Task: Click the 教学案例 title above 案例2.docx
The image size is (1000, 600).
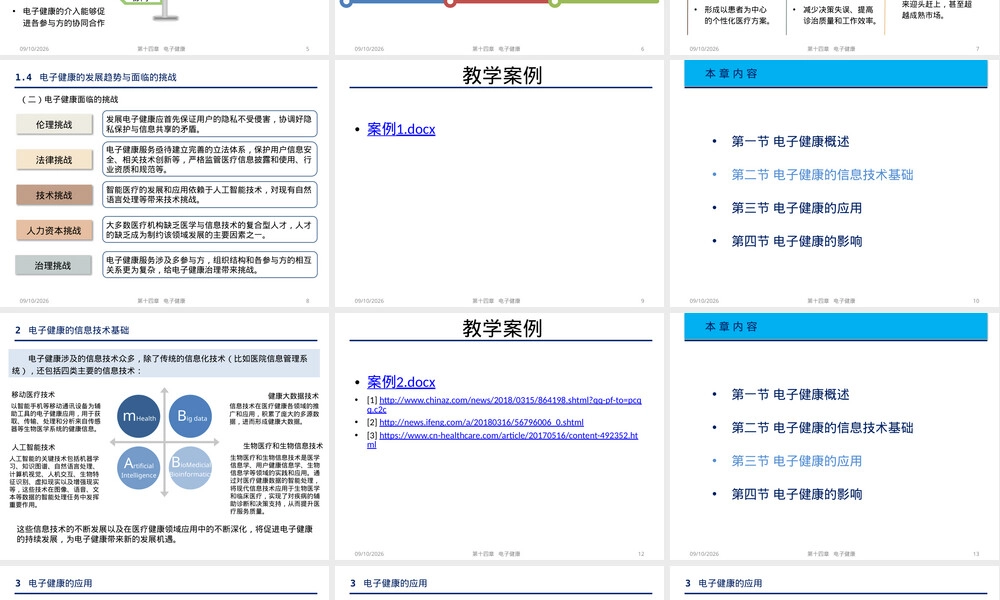Action: (502, 328)
